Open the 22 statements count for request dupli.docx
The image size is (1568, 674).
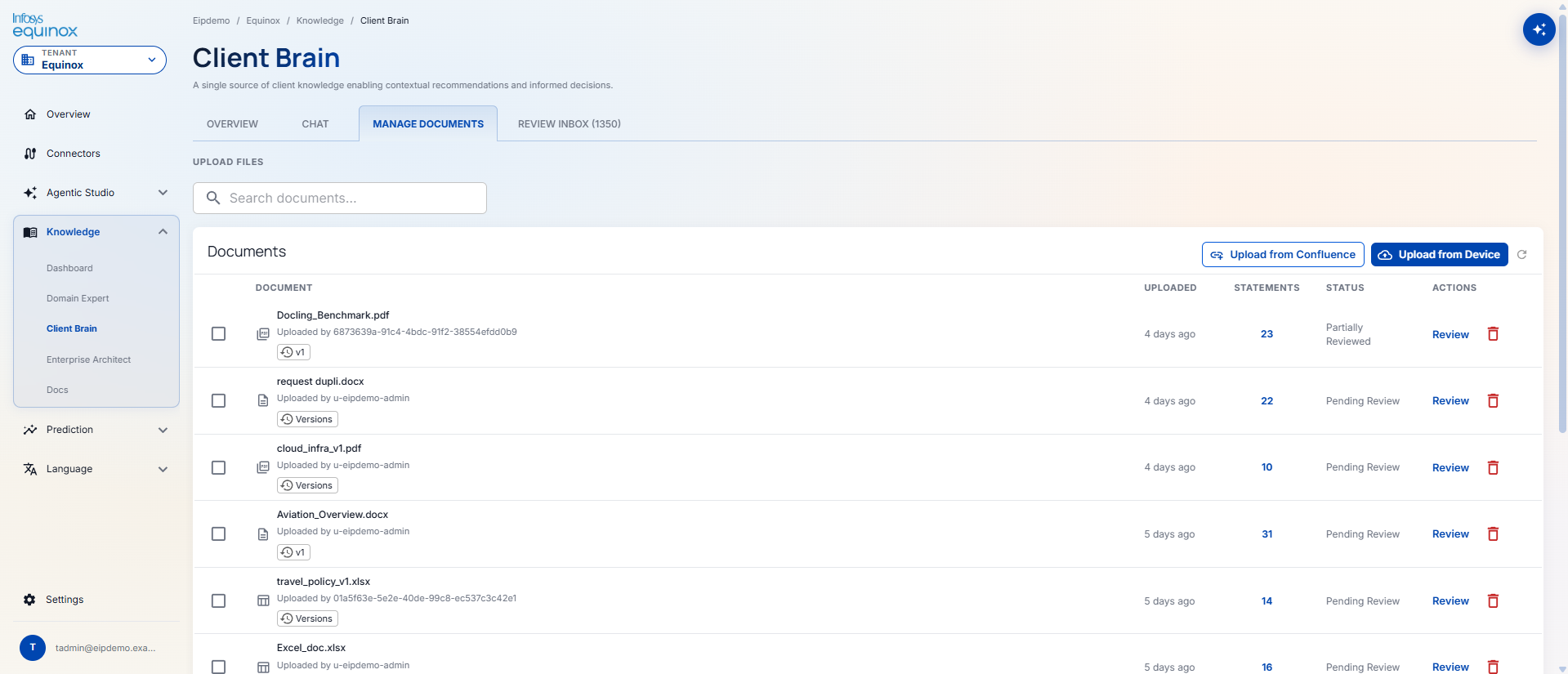tap(1266, 401)
